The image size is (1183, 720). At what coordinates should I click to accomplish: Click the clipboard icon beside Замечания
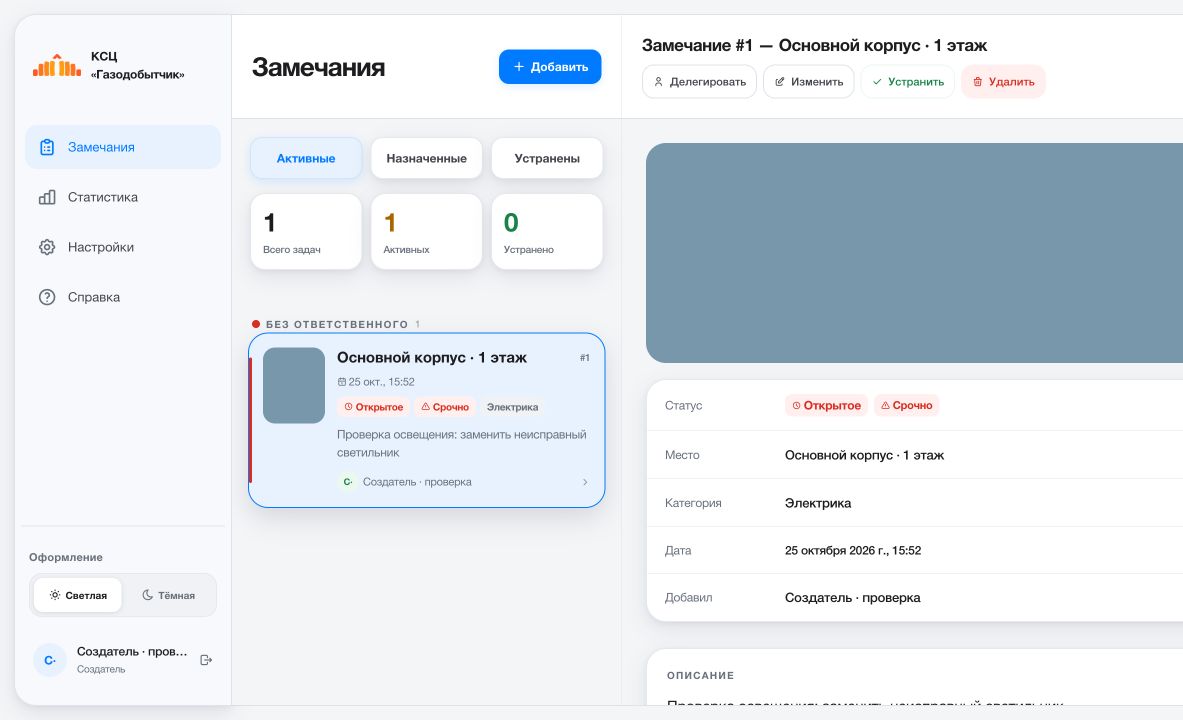[x=47, y=147]
